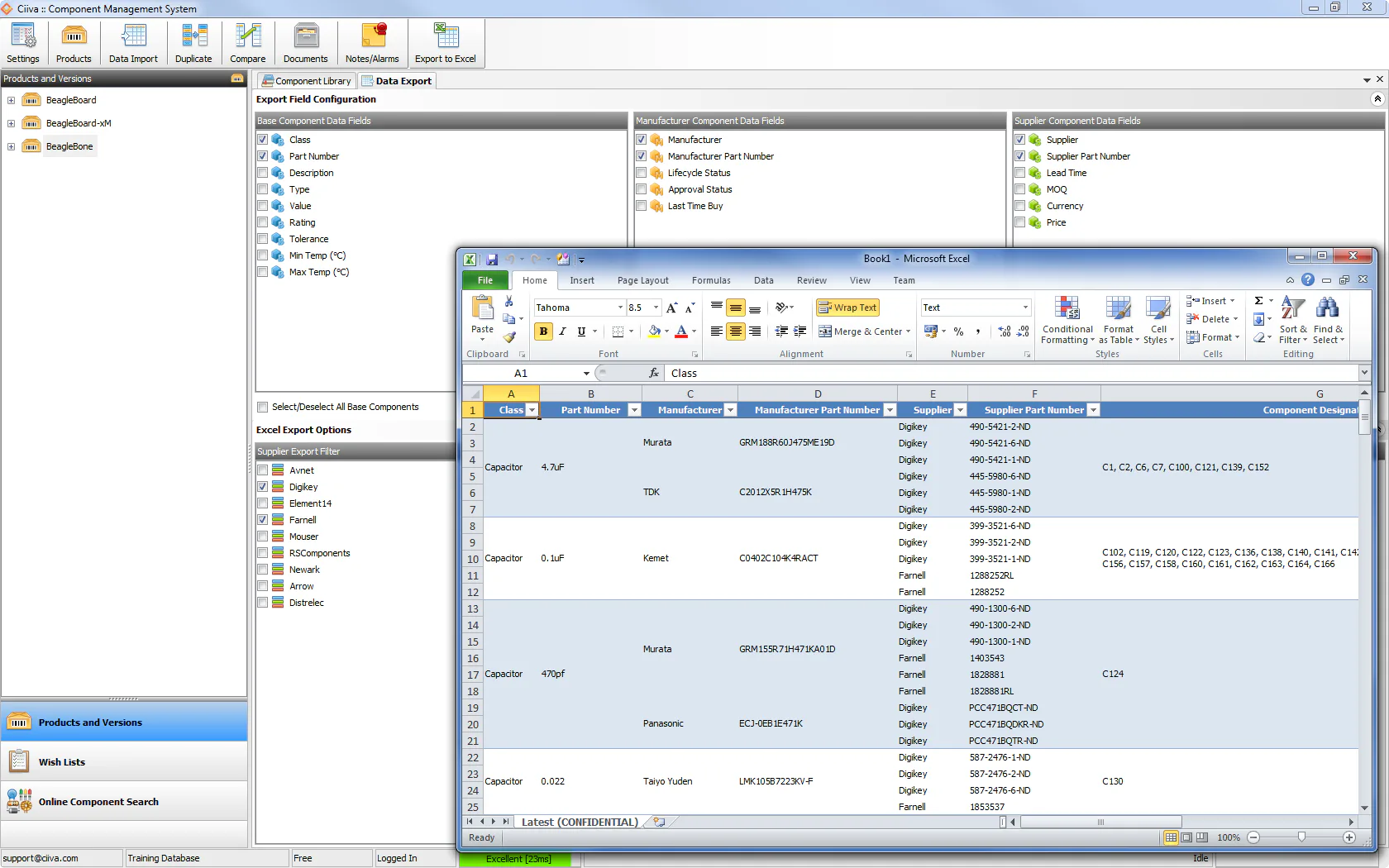
Task: Click the Format as Table icon
Action: pos(1119,321)
